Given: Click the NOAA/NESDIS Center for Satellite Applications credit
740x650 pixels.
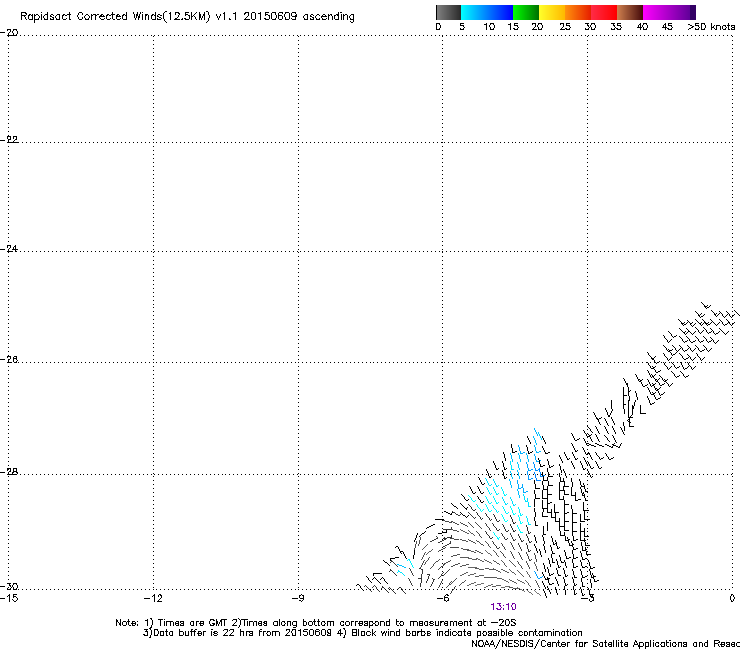Looking at the screenshot, I should (605, 644).
